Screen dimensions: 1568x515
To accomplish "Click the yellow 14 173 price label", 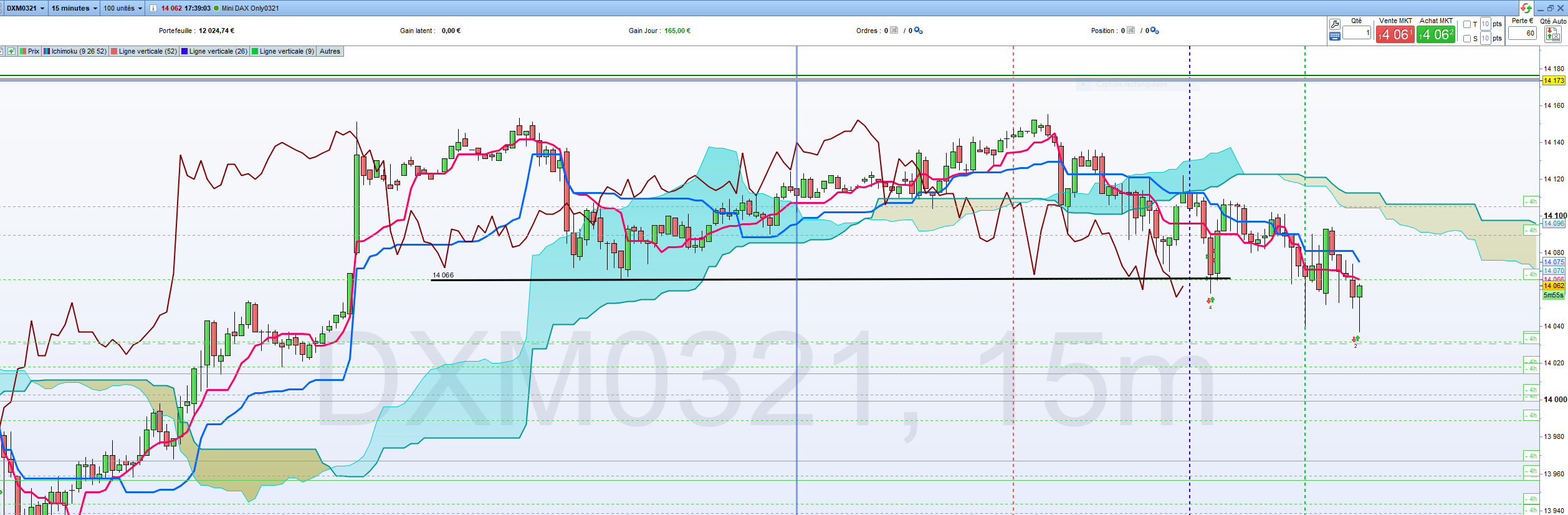I will [x=1554, y=80].
